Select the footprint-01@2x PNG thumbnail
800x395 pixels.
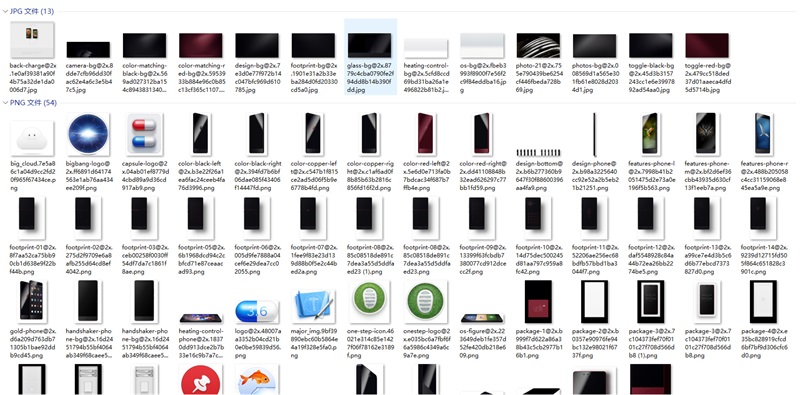click(x=32, y=214)
